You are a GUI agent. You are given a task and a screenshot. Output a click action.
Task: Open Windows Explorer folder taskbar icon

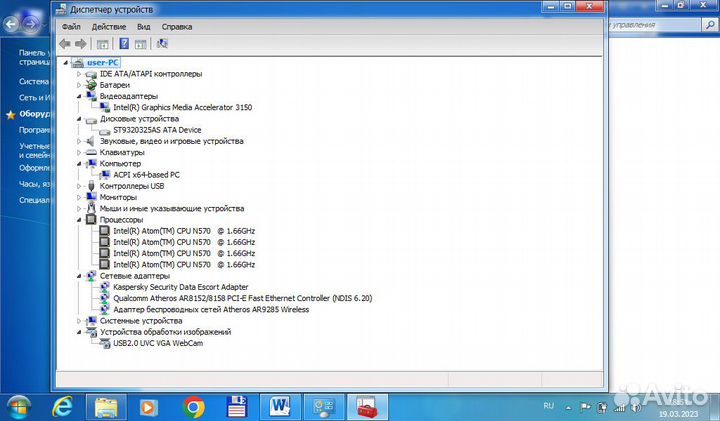(x=106, y=407)
